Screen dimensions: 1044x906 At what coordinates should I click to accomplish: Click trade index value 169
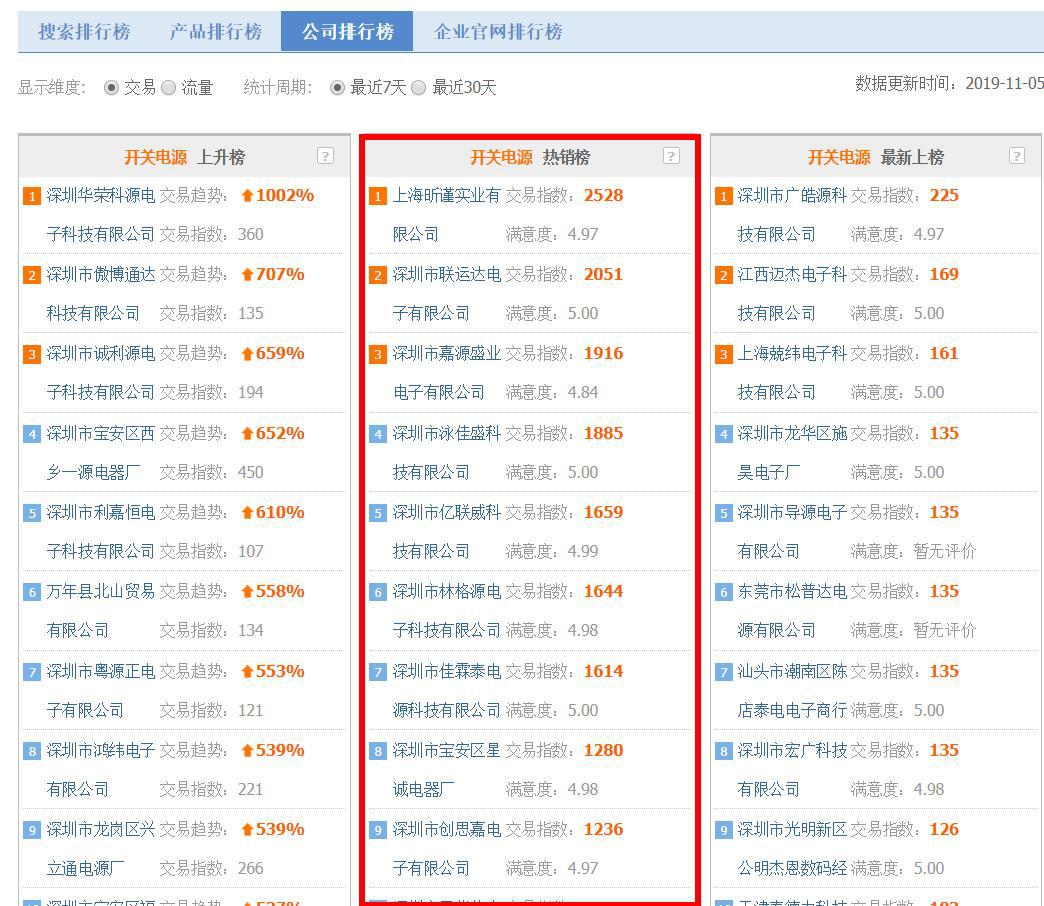[944, 274]
